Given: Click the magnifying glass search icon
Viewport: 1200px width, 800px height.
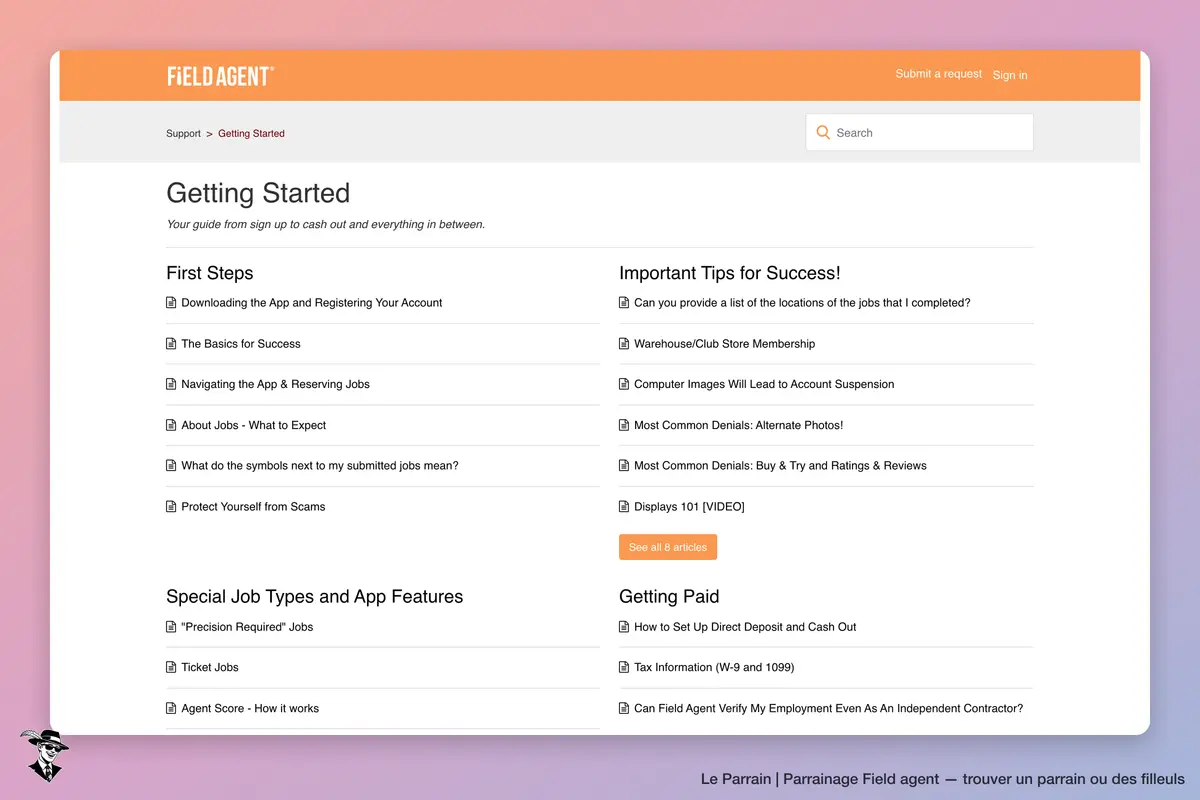Looking at the screenshot, I should [823, 132].
